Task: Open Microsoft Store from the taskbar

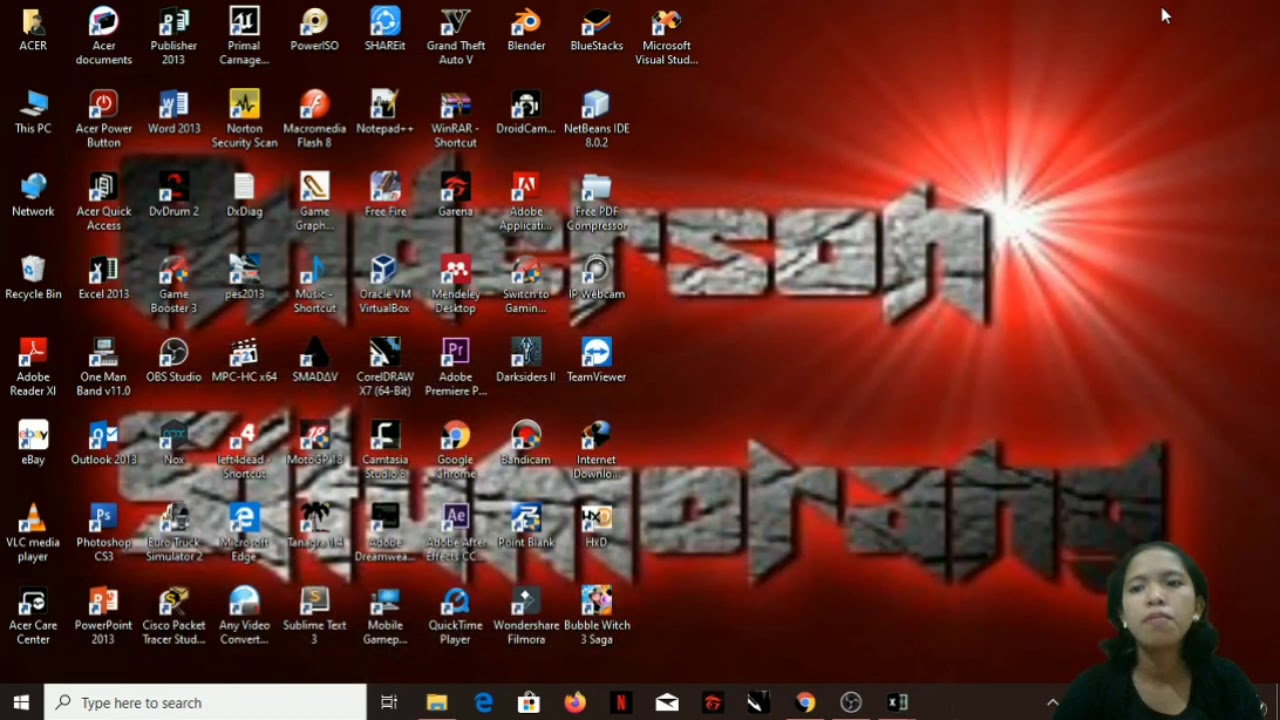Action: 529,702
